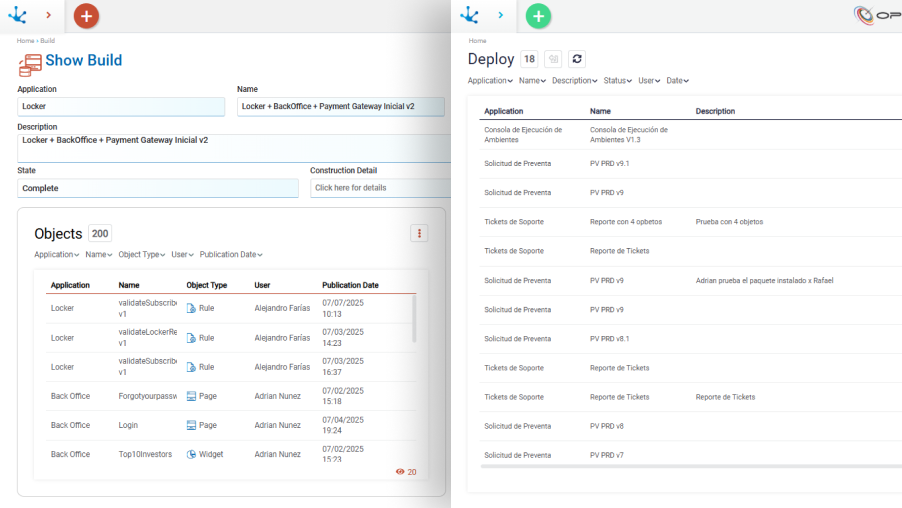Image resolution: width=902 pixels, height=508 pixels.
Task: Select the Top10Investors row
Action: (231, 454)
